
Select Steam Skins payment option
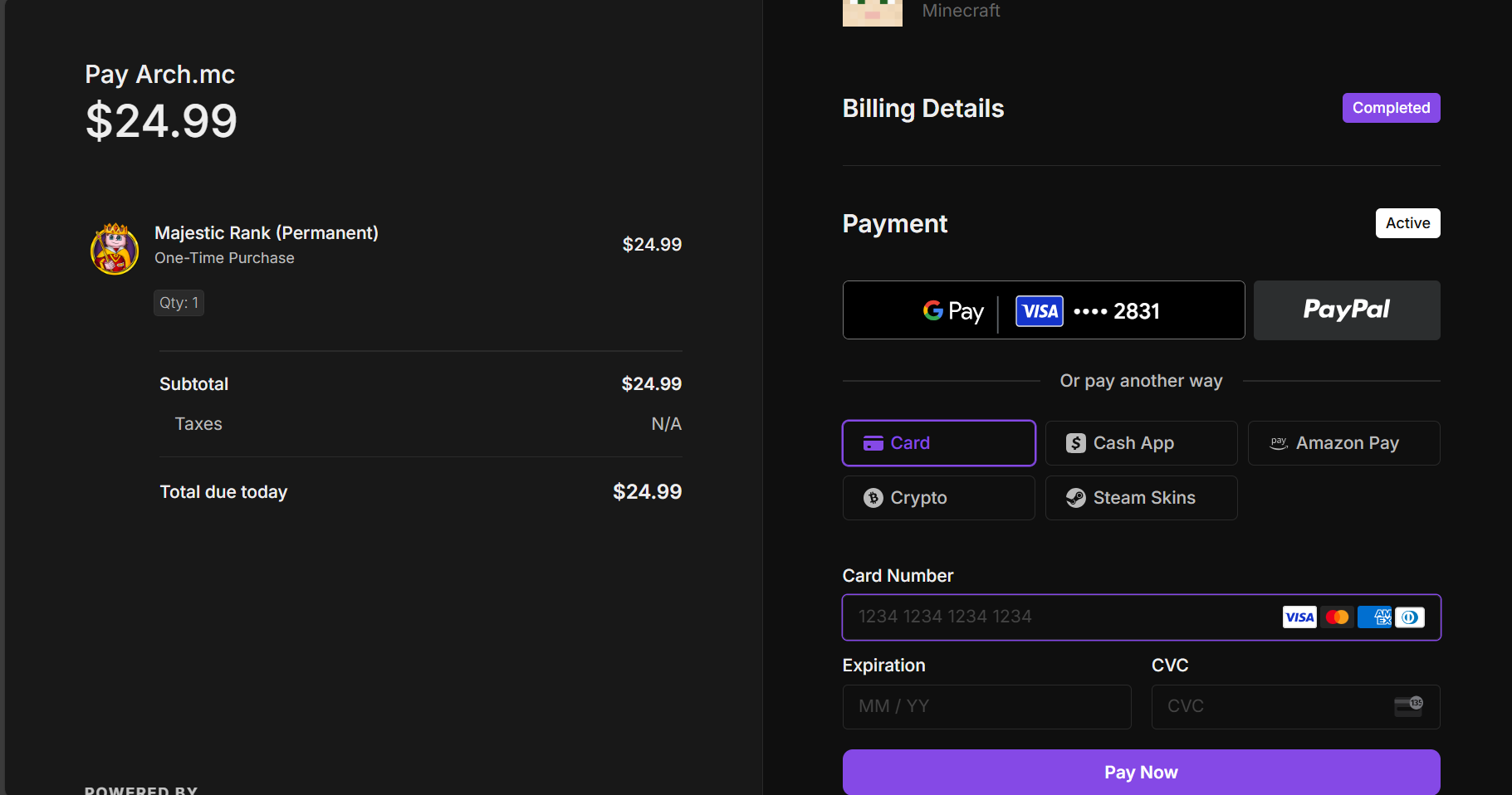coord(1141,498)
